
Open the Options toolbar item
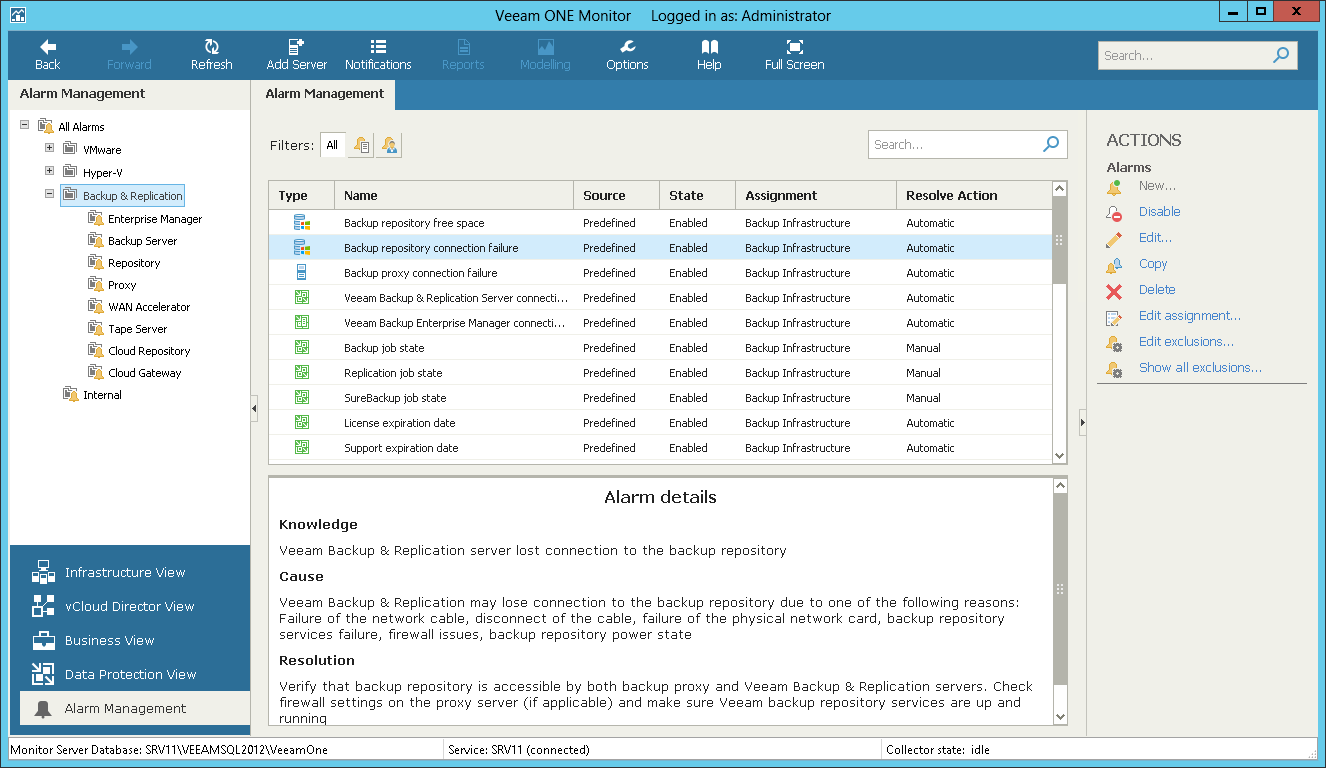click(x=627, y=55)
